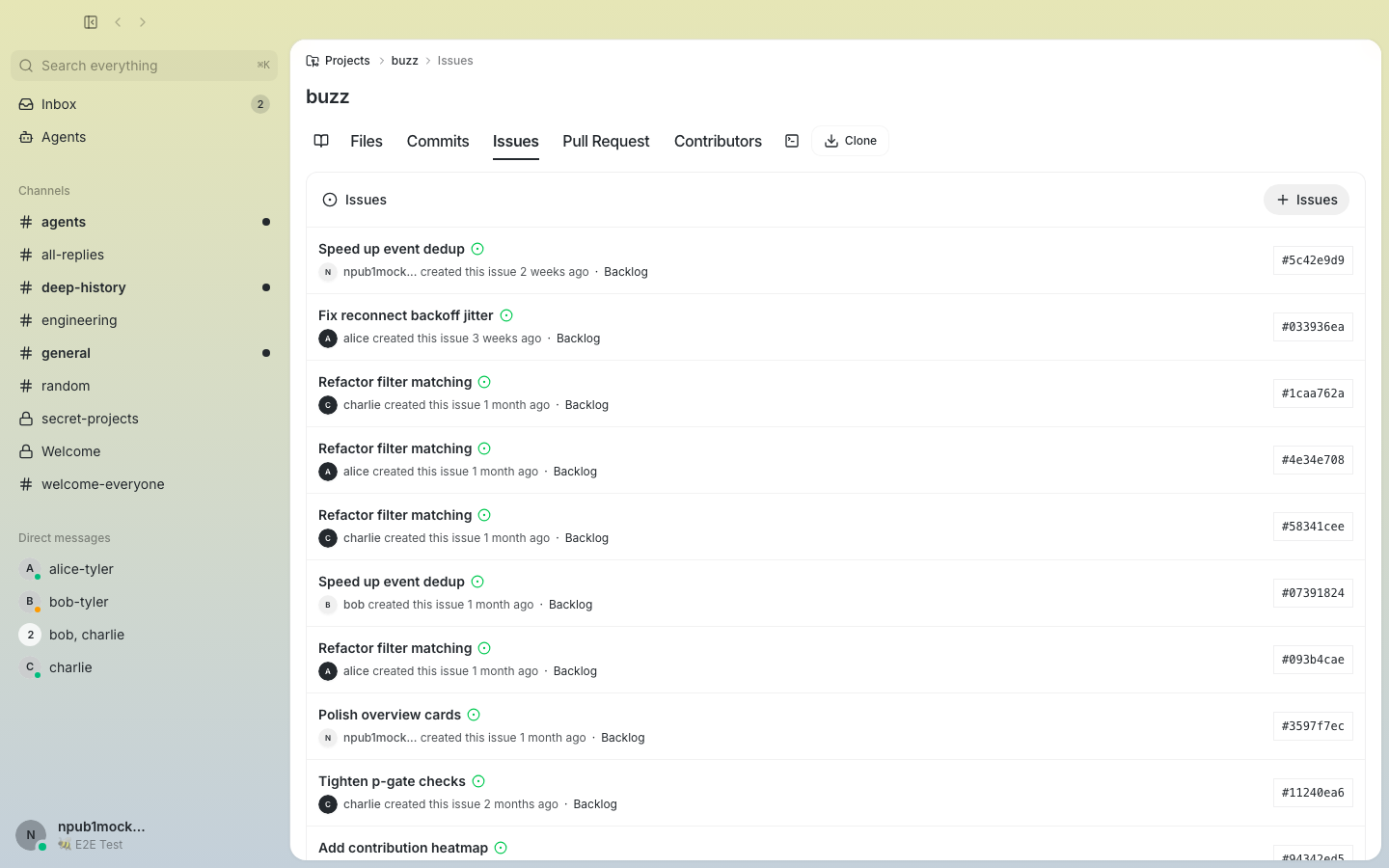Click the circle icon beside Issues heading

330,200
